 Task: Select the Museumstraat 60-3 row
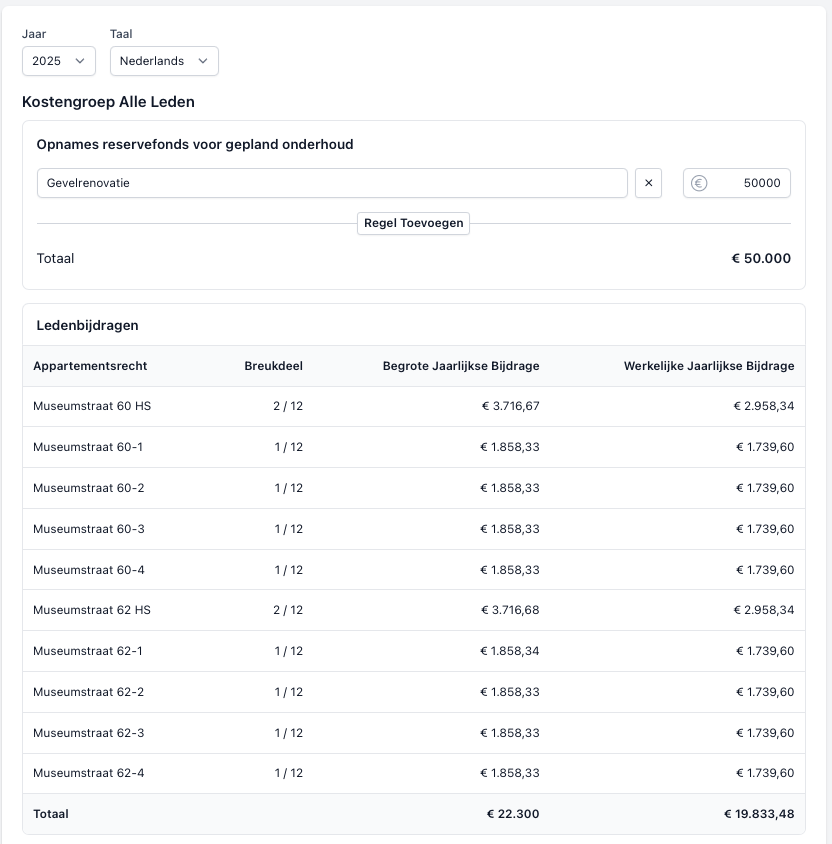88,529
